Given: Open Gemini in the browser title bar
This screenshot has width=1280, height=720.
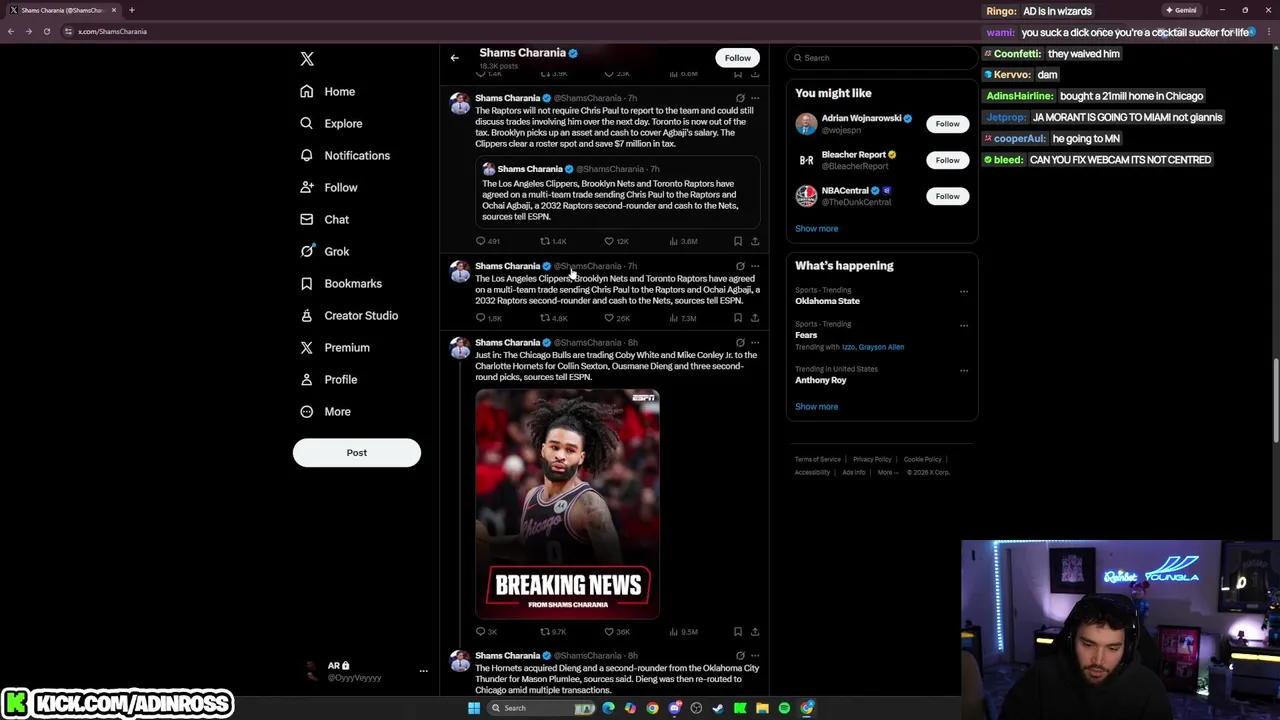Looking at the screenshot, I should [x=1181, y=10].
